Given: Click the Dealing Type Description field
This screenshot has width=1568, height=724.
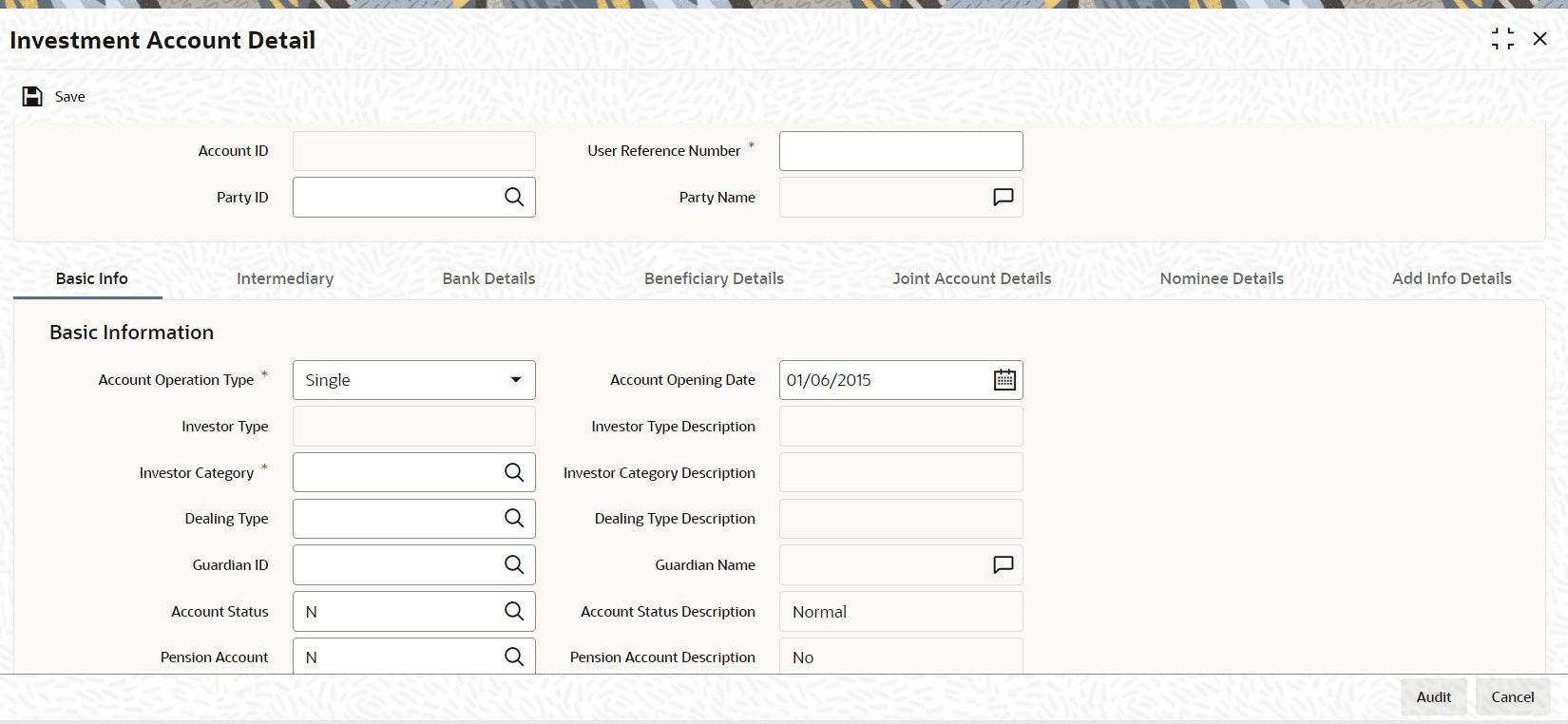Looking at the screenshot, I should (901, 518).
